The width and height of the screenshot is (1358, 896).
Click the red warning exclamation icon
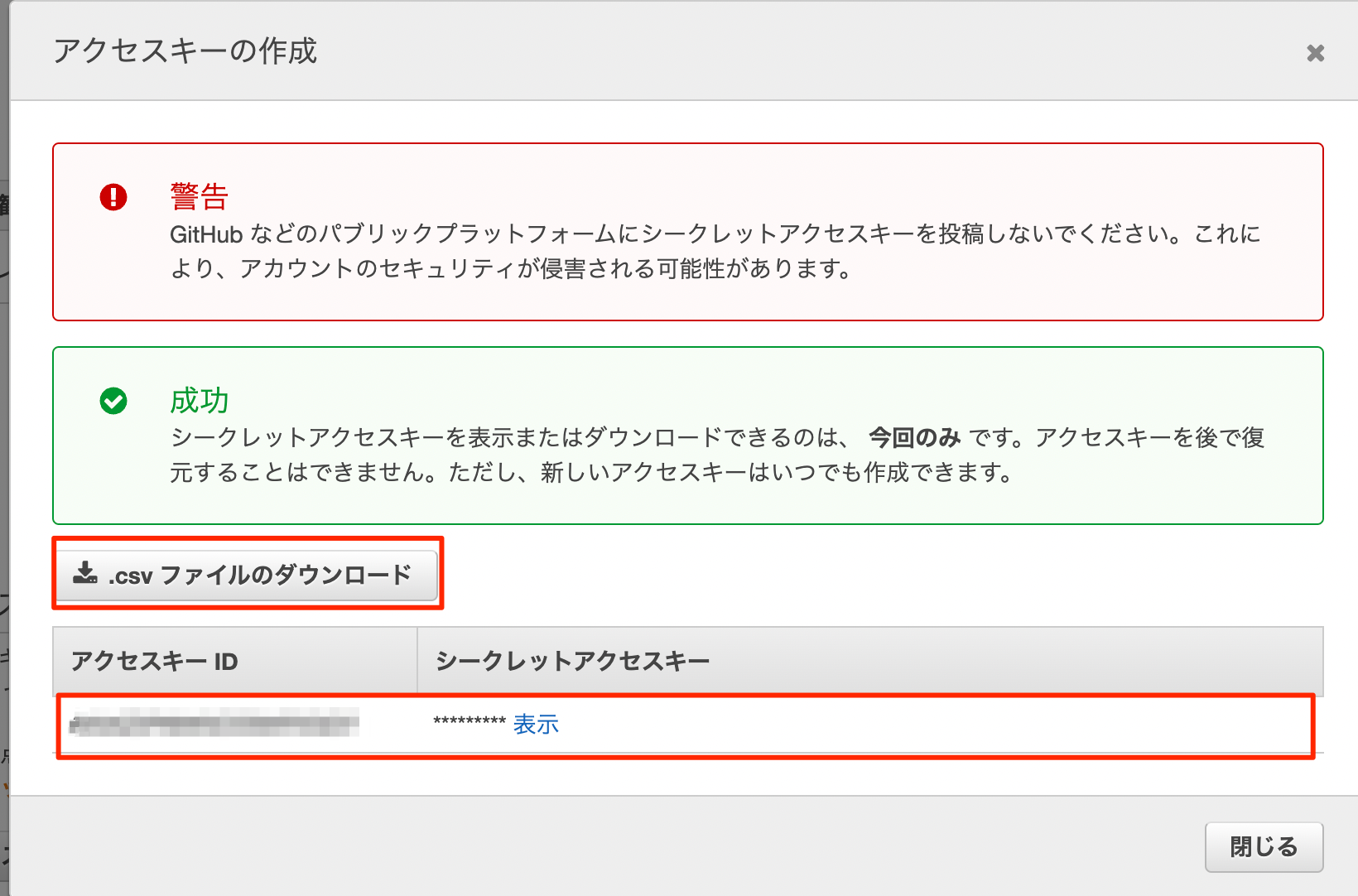[113, 197]
